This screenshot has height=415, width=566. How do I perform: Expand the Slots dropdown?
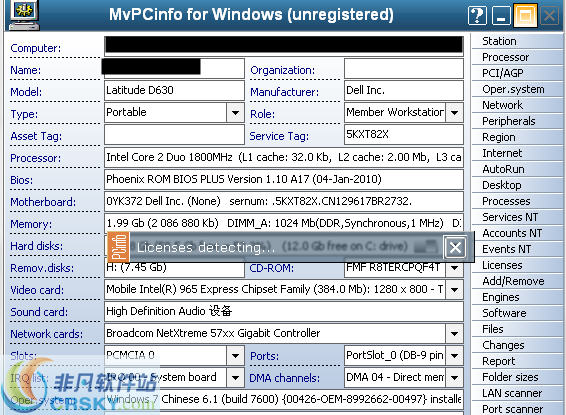(x=235, y=356)
